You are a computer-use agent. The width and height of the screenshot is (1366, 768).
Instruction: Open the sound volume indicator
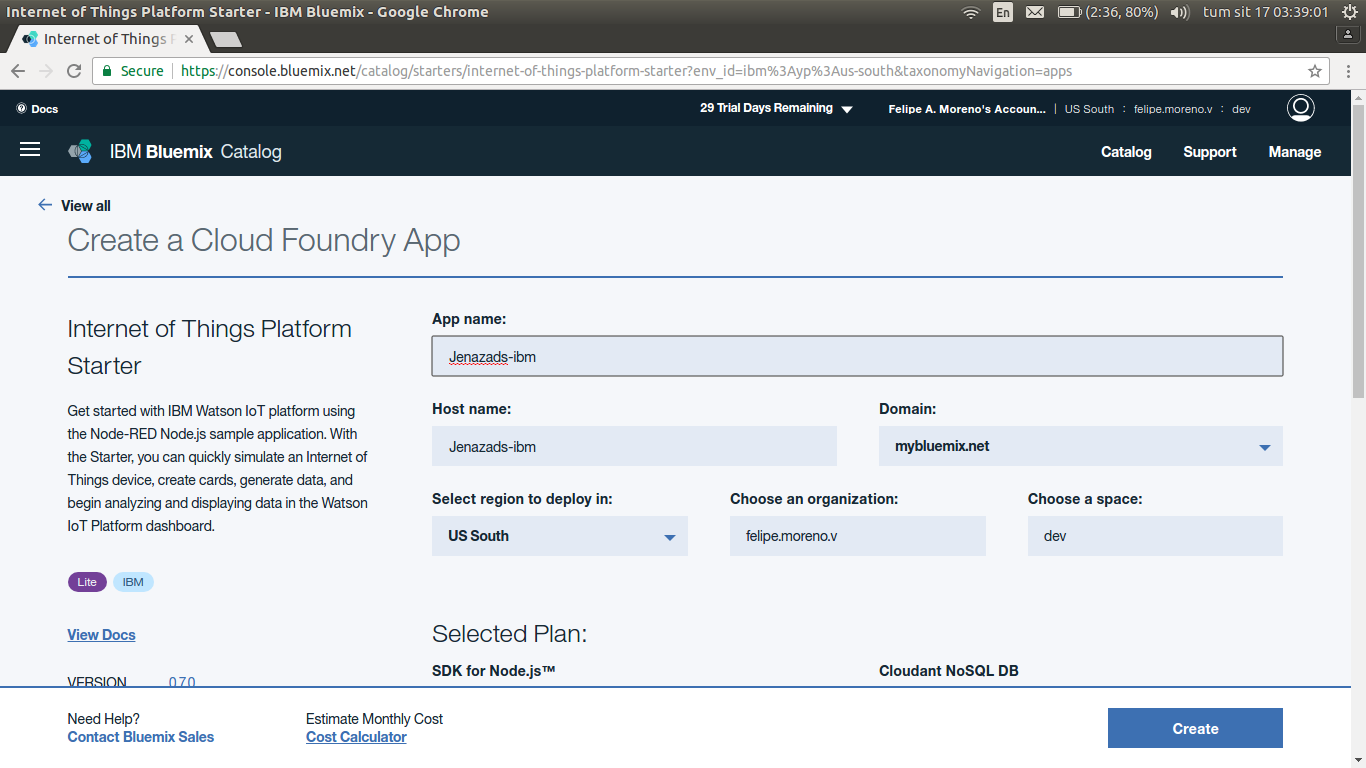[x=1180, y=12]
